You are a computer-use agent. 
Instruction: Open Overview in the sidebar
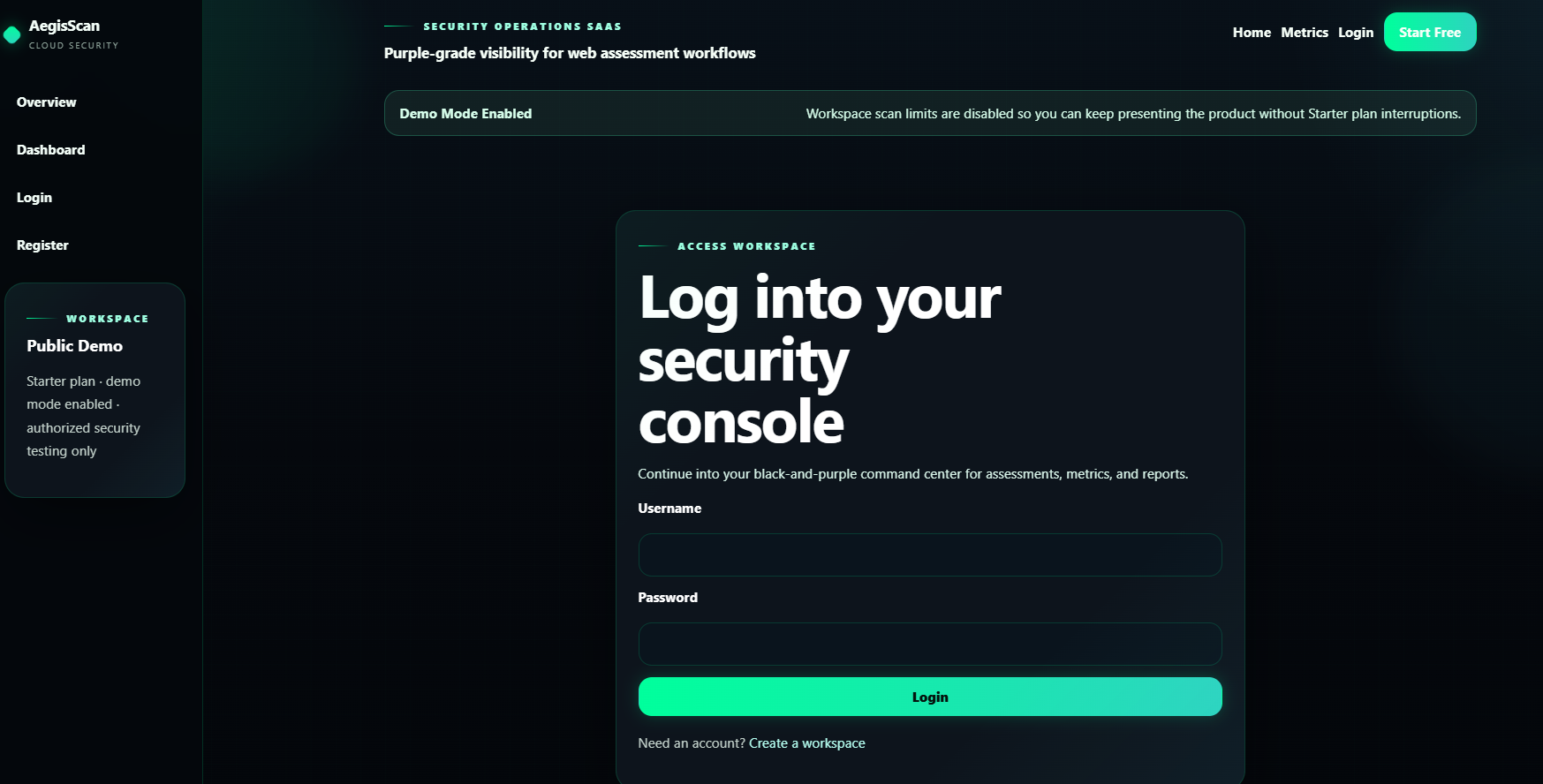(x=46, y=102)
